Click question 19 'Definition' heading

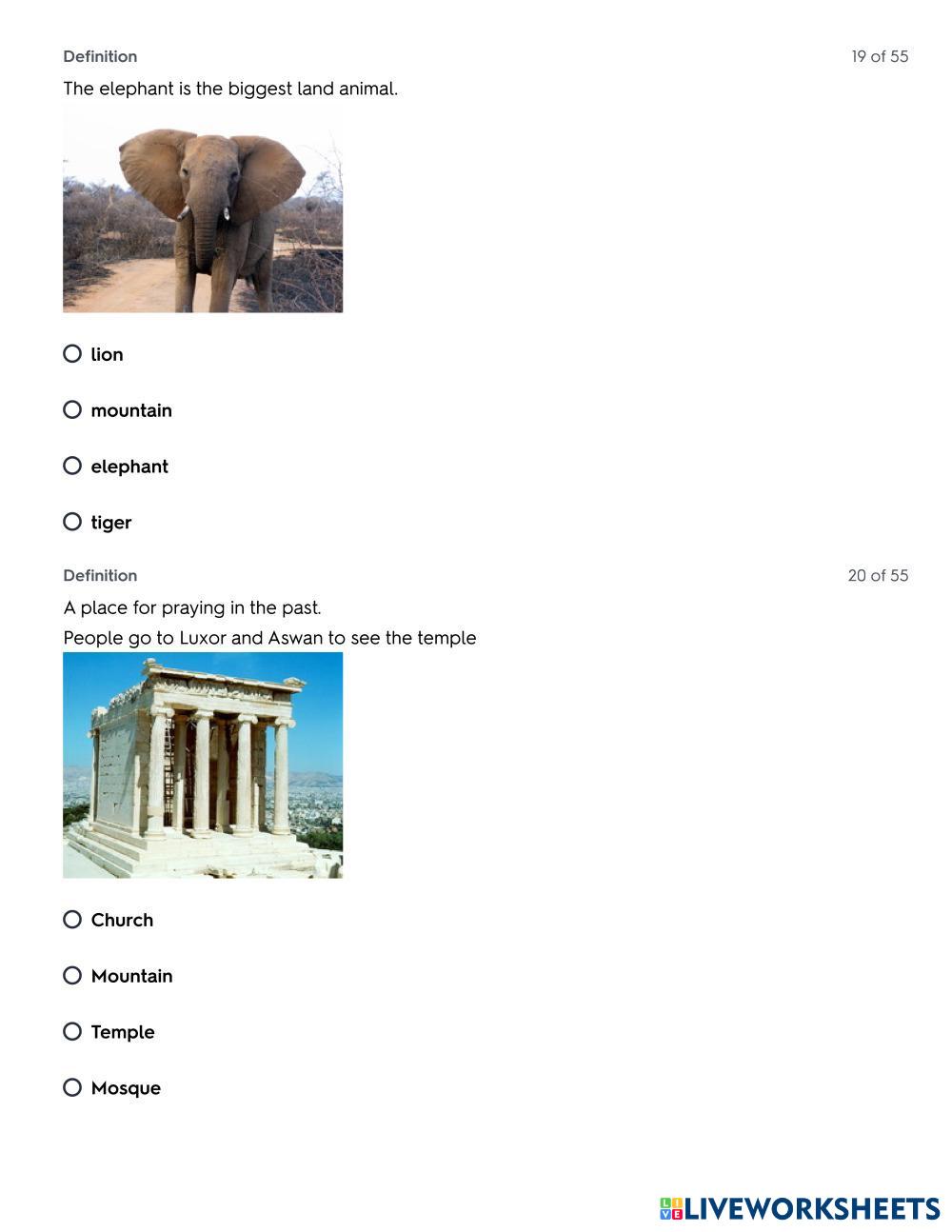tap(100, 56)
